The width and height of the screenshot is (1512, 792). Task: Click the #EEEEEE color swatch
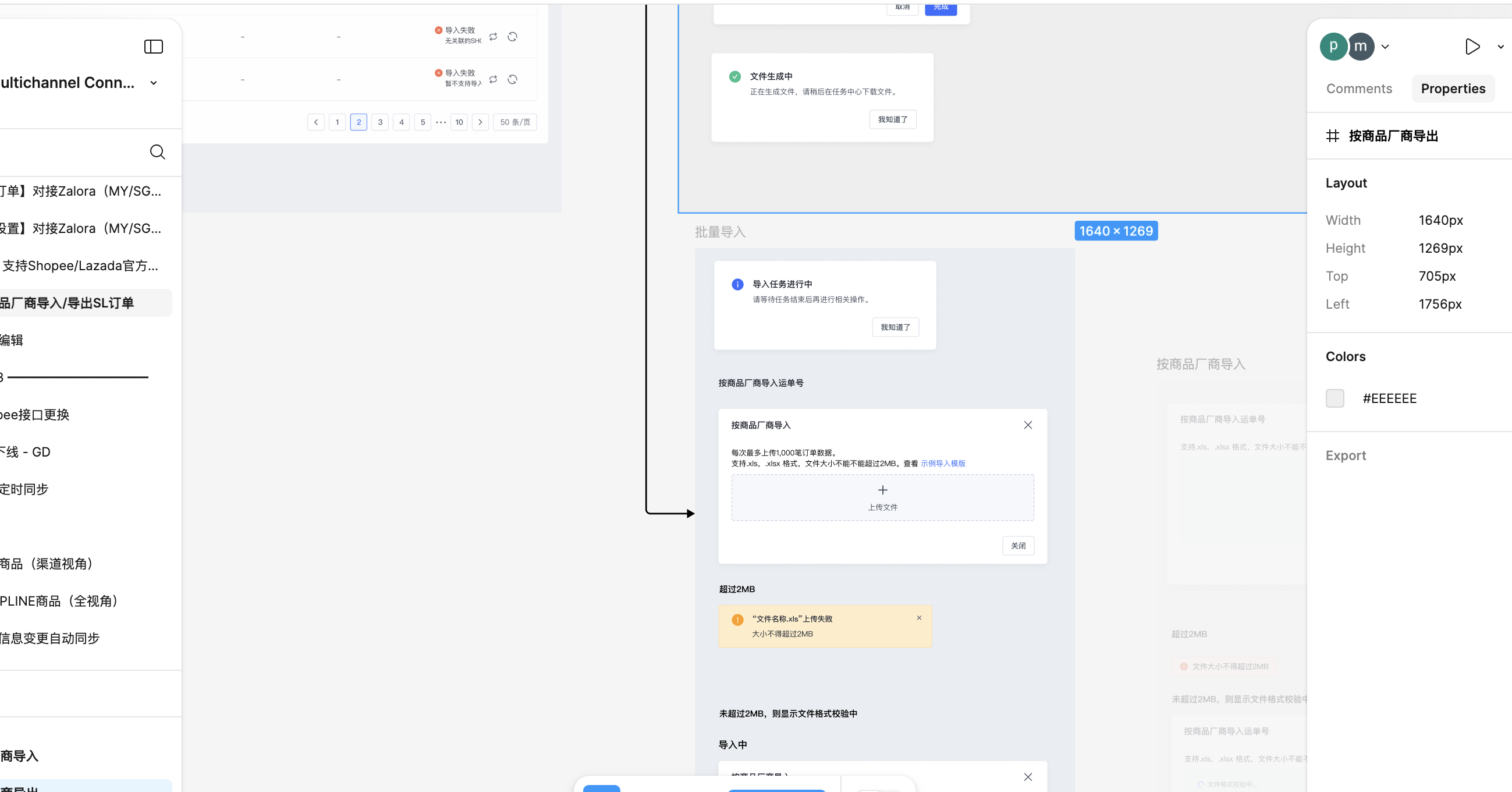pos(1334,398)
